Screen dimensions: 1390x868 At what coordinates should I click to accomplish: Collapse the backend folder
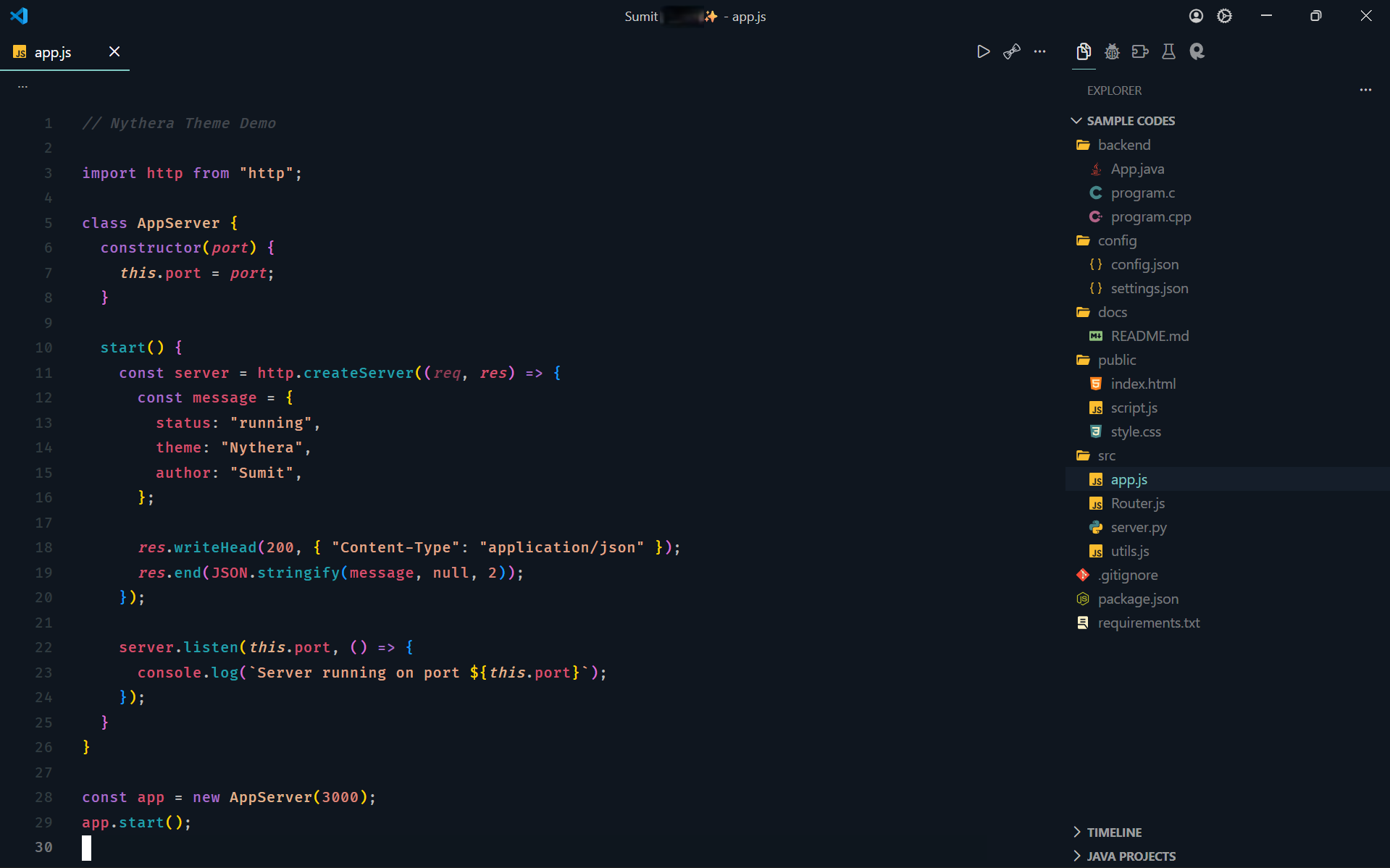pyautogui.click(x=1228, y=145)
